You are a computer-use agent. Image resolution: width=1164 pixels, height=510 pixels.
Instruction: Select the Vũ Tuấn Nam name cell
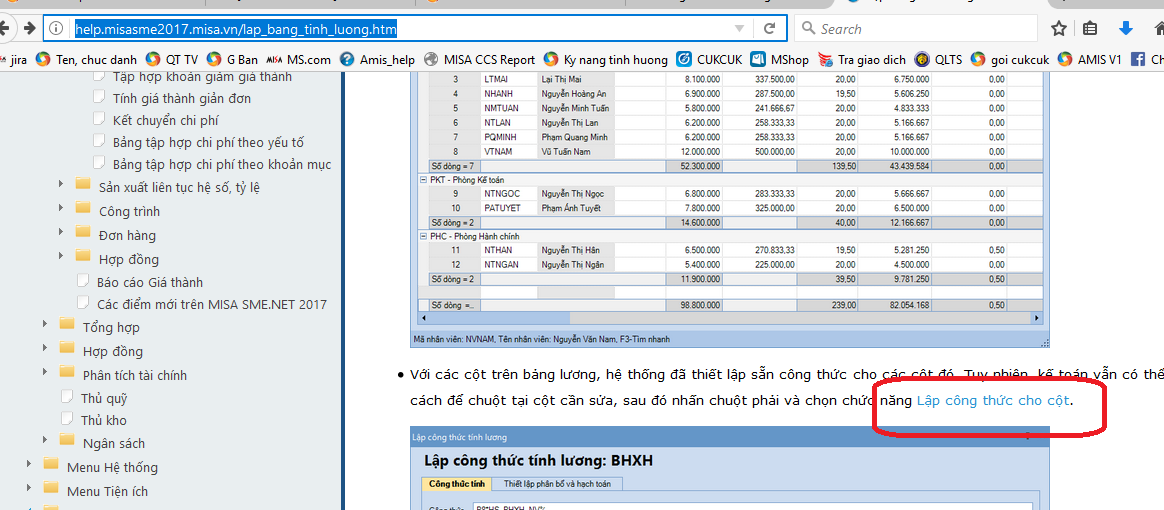(576, 151)
